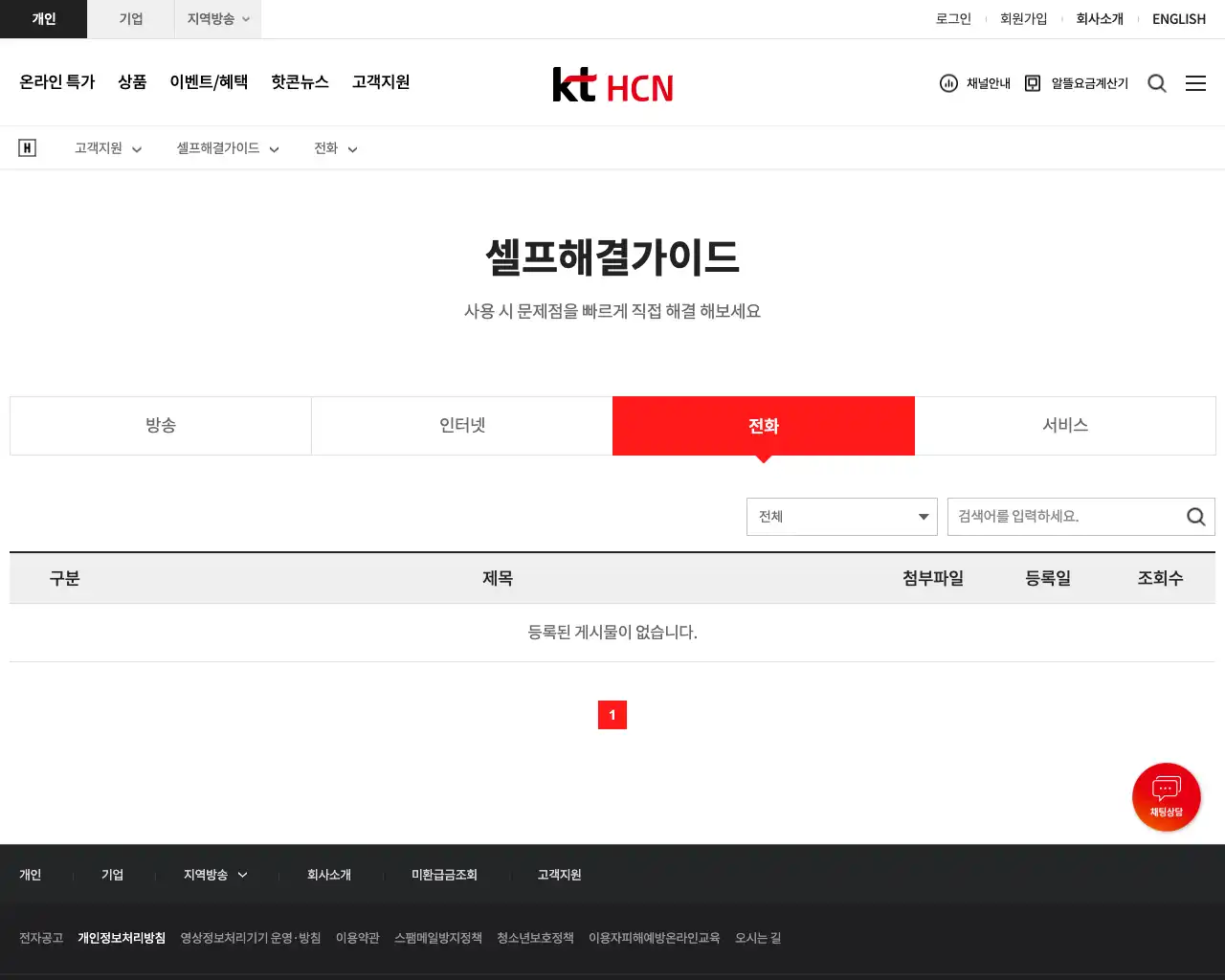Open the 영상정보처리기기 운영·방침 link
1225x980 pixels.
point(251,938)
